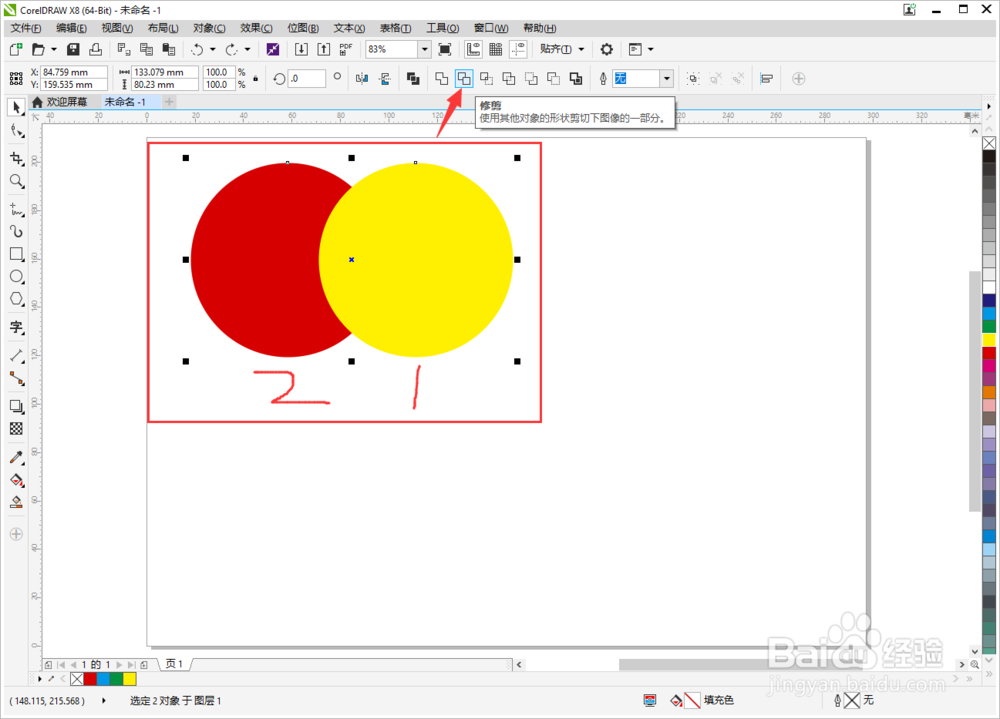Add new document tab with plus
The width and height of the screenshot is (1000, 719).
(169, 102)
